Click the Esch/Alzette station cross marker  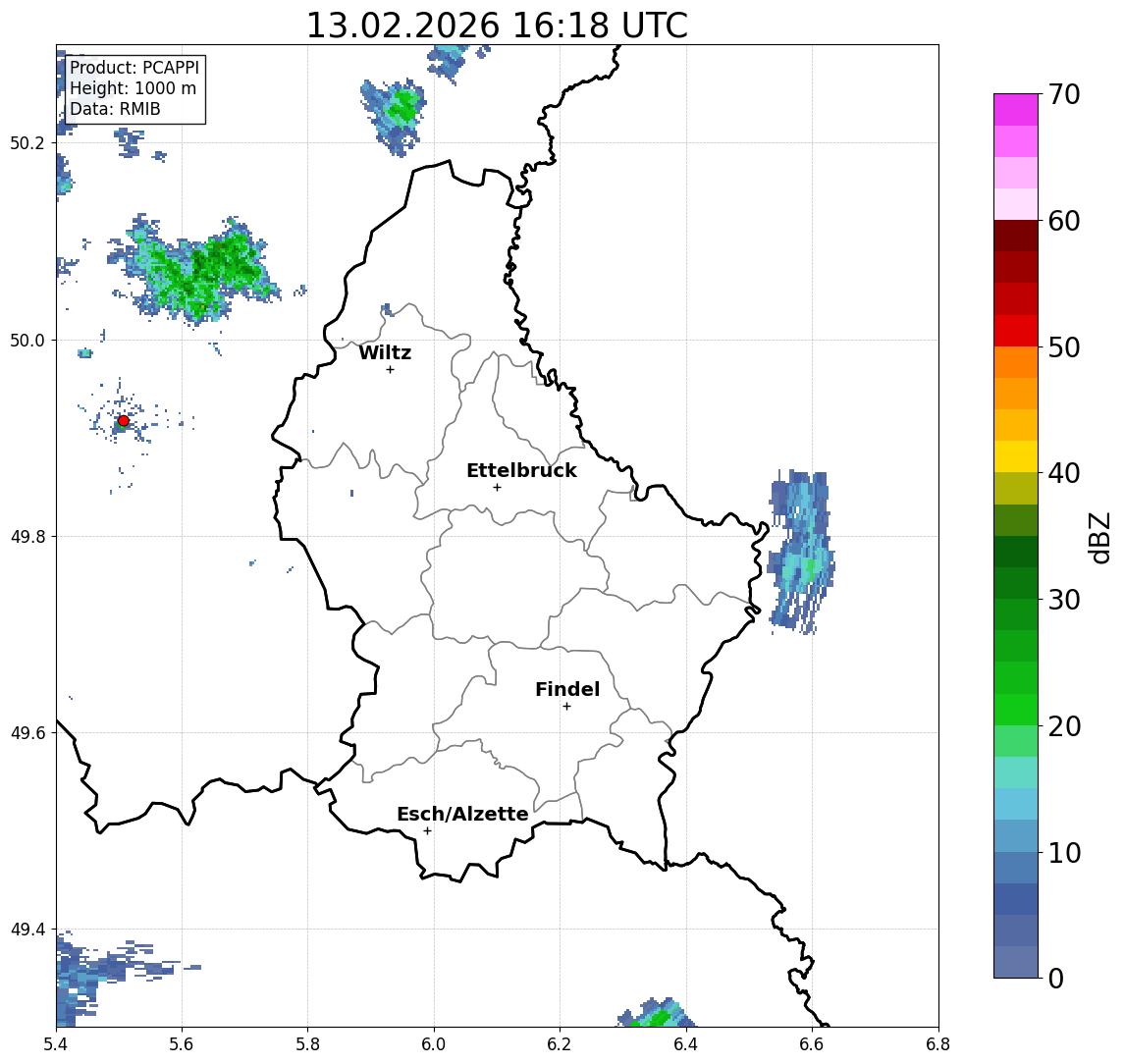pos(427,831)
